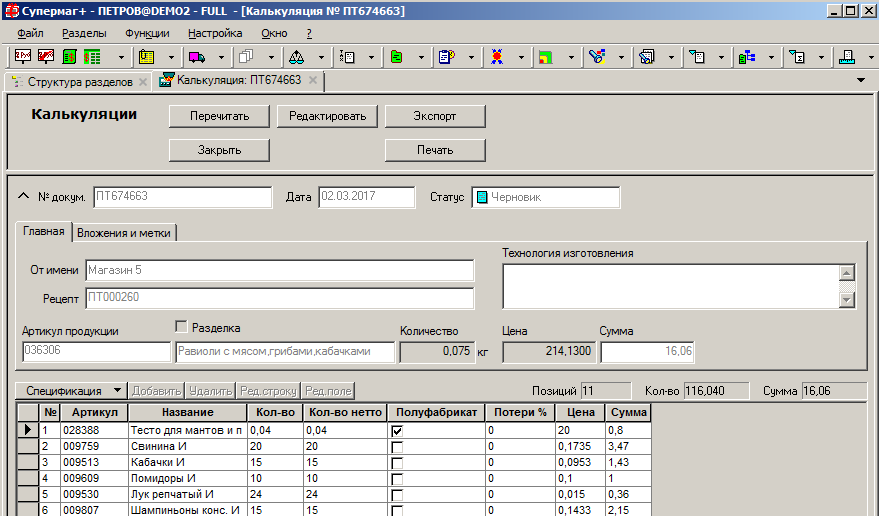Click the Supermag application icon in title bar
Viewport: 879px width, 516px height.
coord(11,11)
